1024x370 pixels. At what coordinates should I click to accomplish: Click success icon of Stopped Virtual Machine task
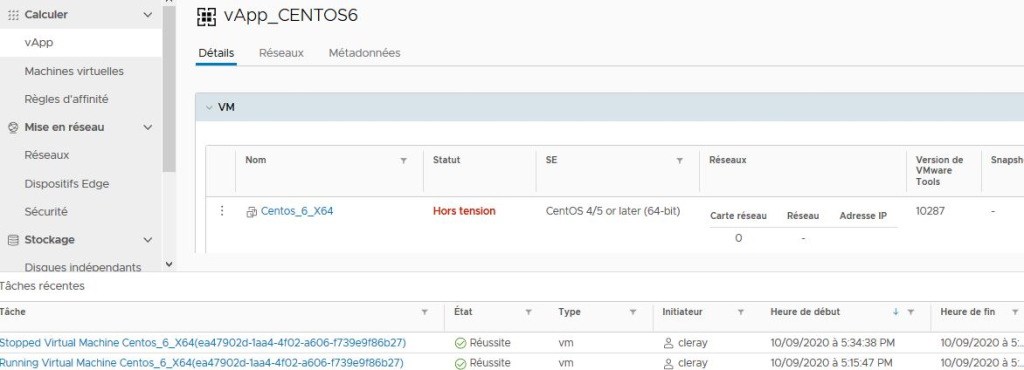[460, 343]
